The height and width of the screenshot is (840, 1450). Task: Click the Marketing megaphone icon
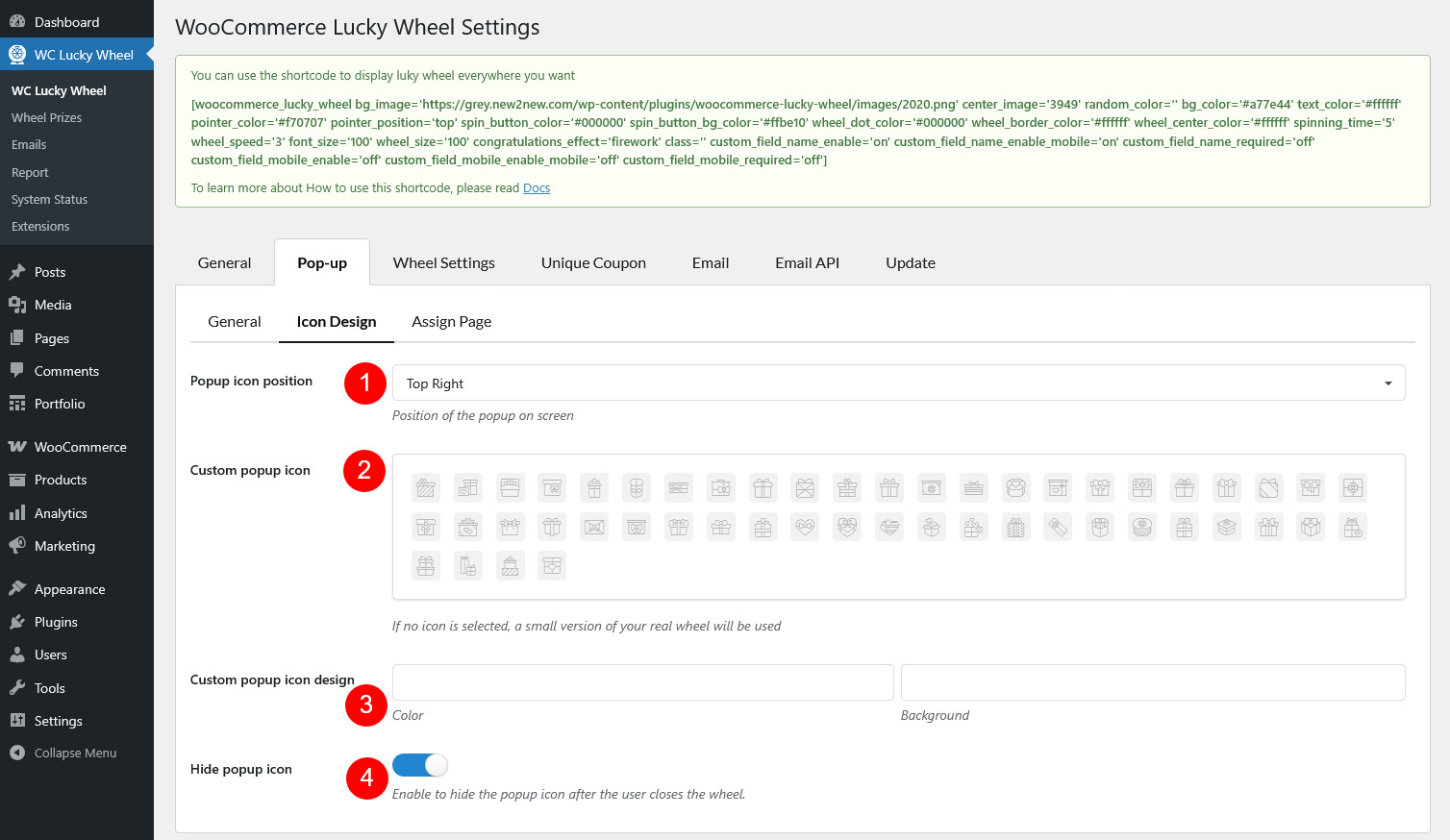[x=17, y=547]
